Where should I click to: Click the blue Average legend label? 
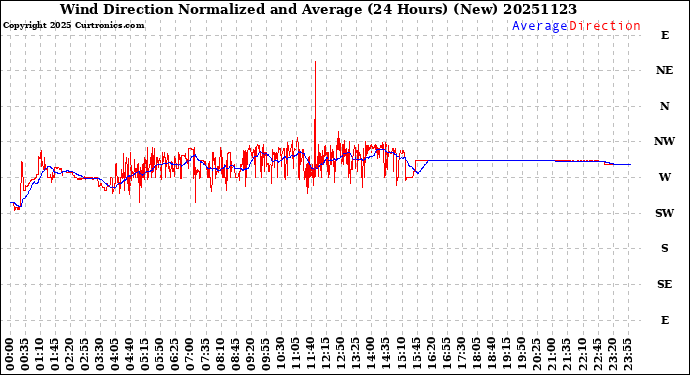click(540, 26)
